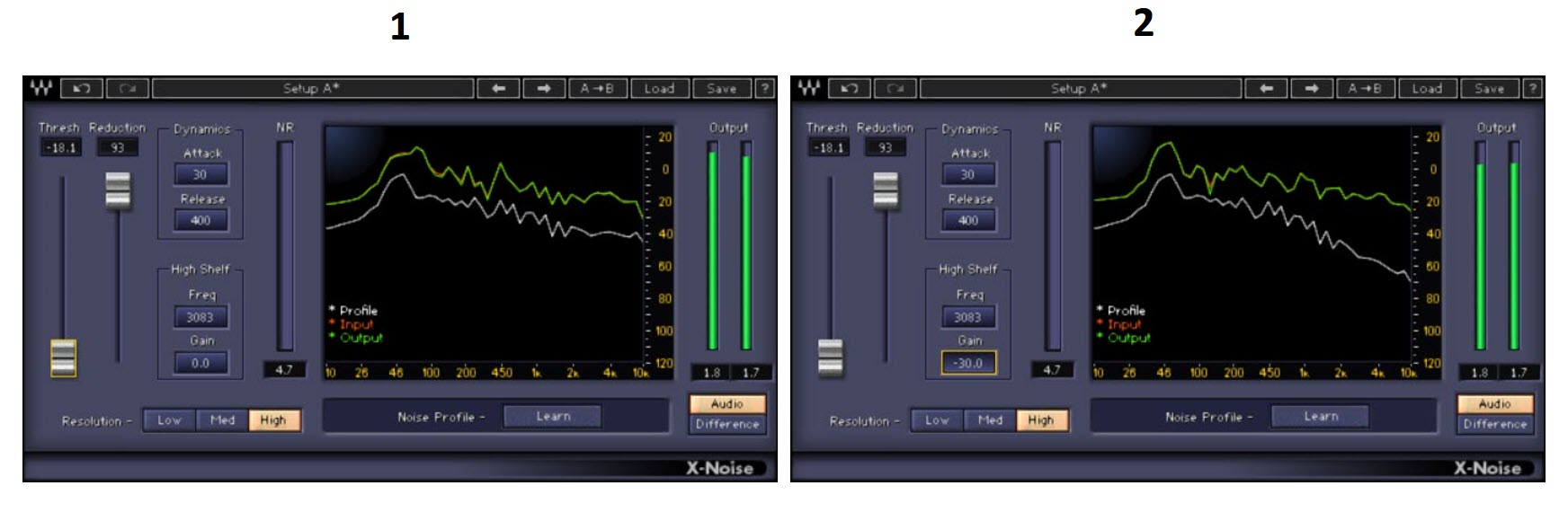Click A→B copy button in left plugin
1568x512 pixels.
tap(597, 88)
